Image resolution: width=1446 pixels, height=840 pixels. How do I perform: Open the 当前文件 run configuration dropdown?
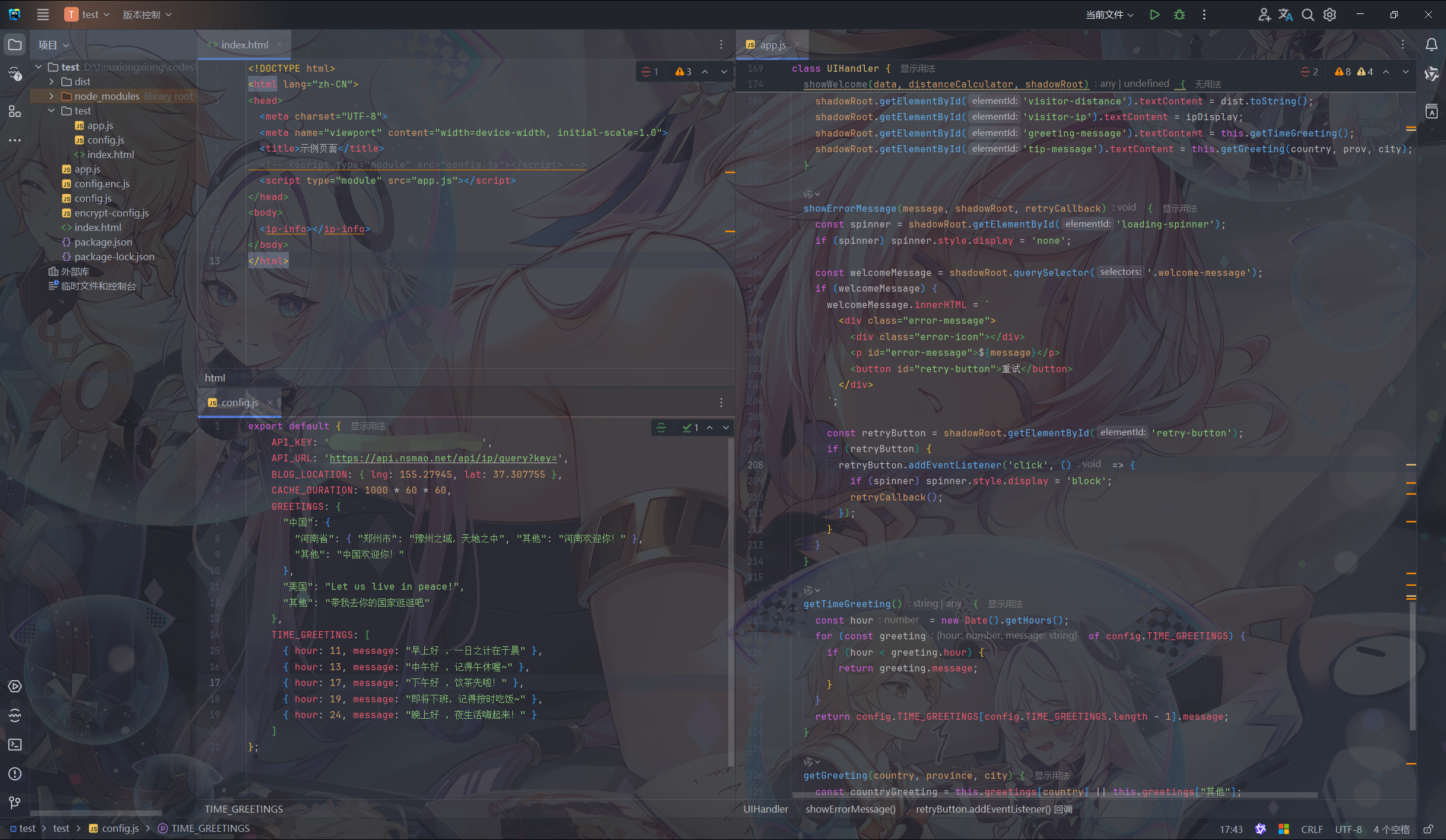1109,15
